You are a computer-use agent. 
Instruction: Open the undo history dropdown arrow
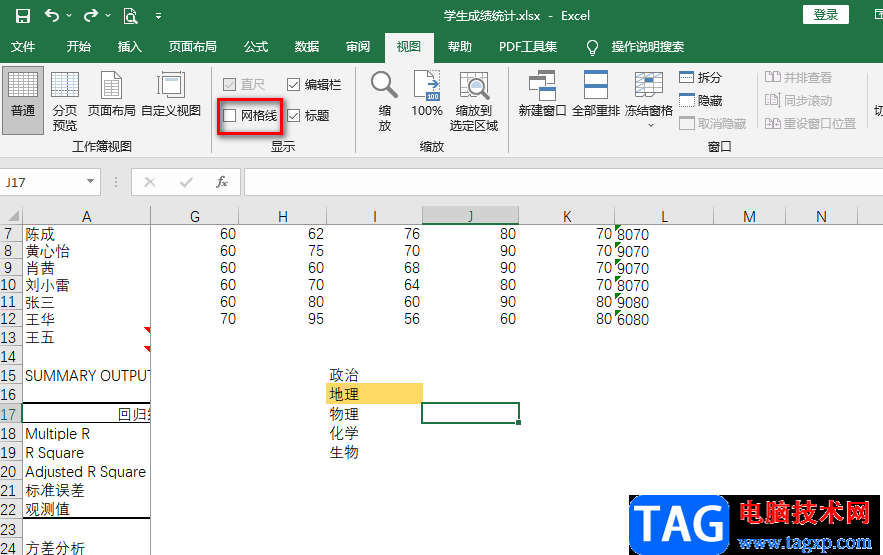(69, 16)
